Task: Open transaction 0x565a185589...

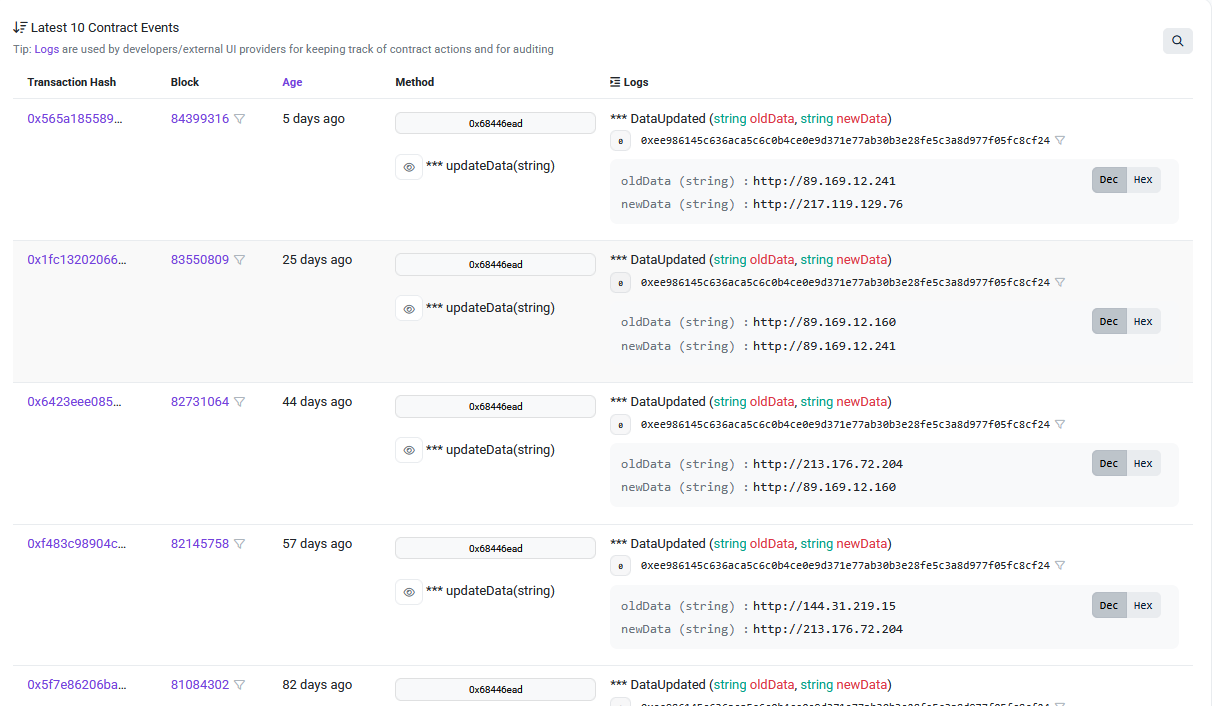Action: tap(74, 119)
